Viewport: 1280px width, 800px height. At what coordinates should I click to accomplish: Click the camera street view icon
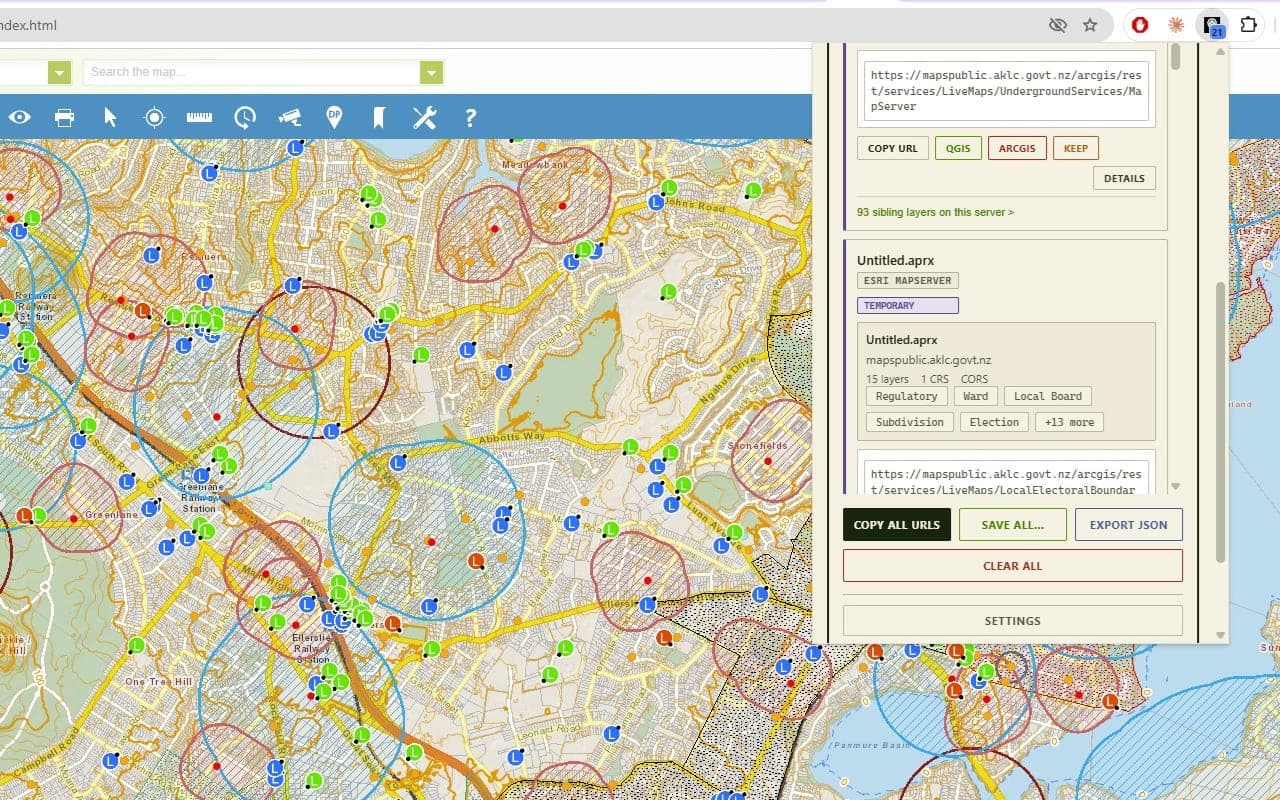290,117
